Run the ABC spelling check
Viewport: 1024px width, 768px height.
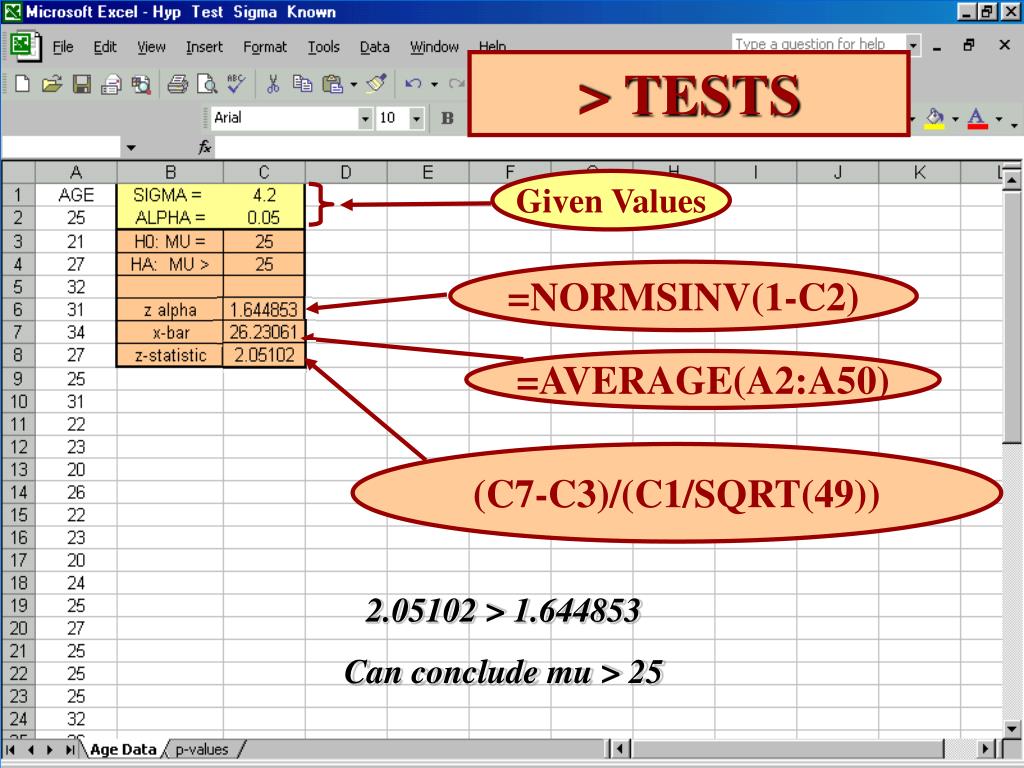click(236, 84)
